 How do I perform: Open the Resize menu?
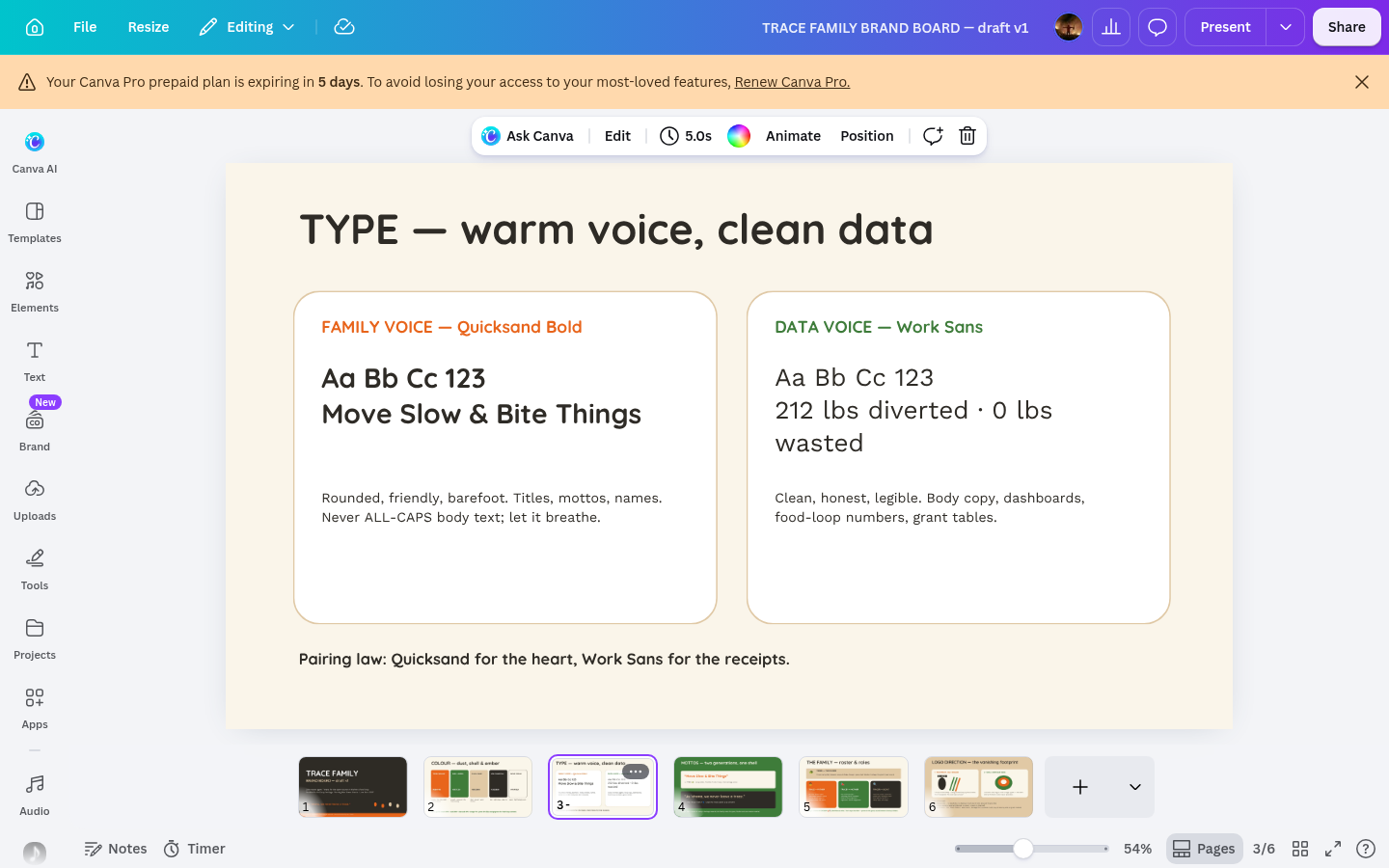click(149, 27)
